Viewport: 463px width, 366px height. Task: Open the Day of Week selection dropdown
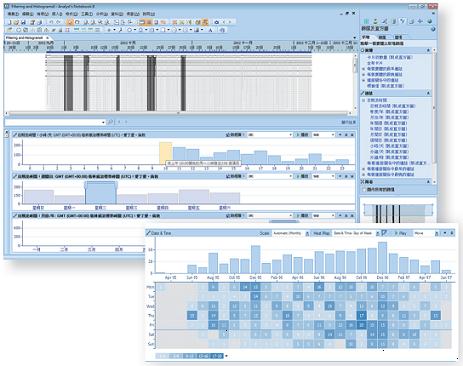pos(356,233)
